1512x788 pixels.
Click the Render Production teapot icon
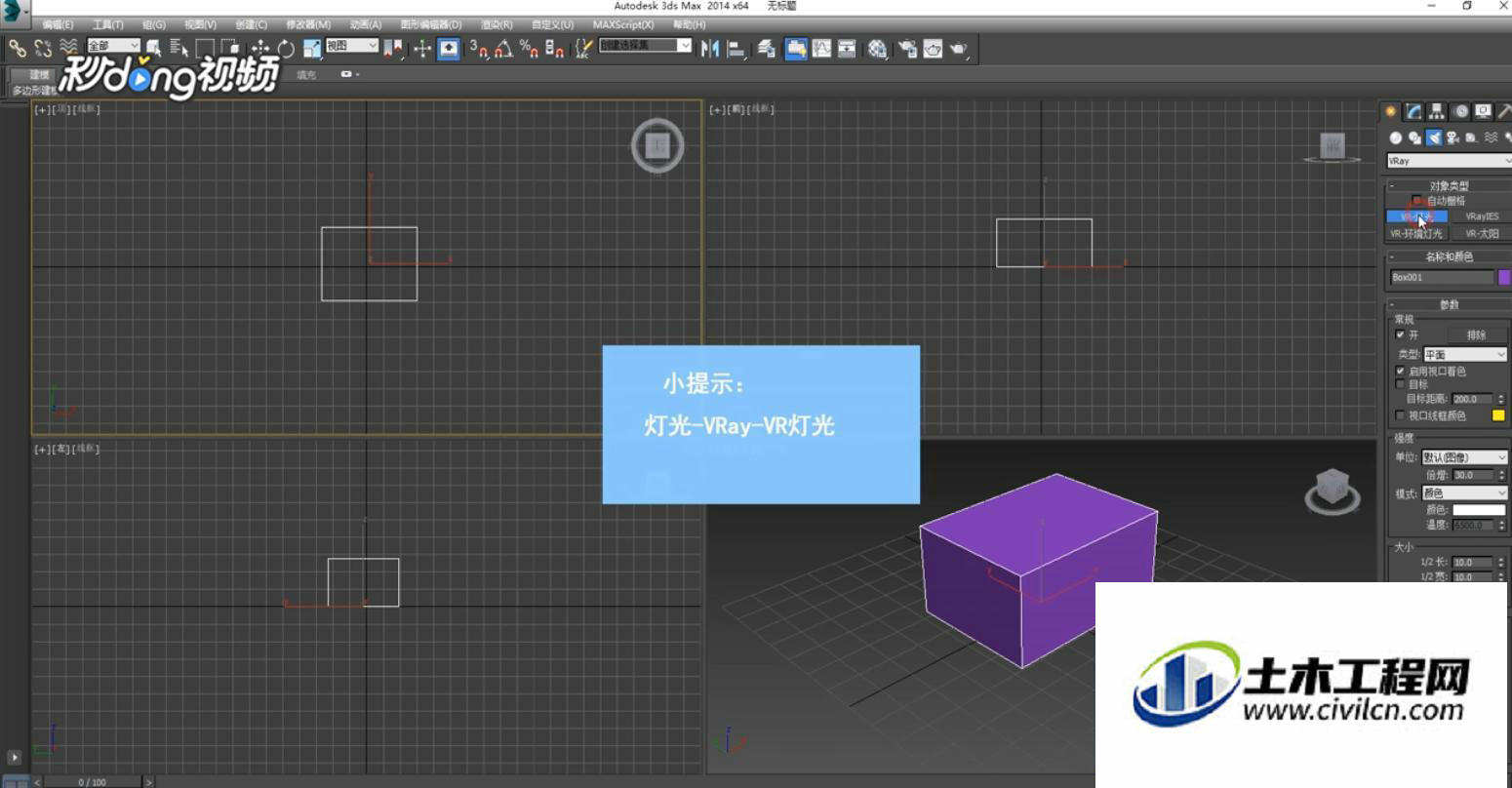[x=959, y=49]
